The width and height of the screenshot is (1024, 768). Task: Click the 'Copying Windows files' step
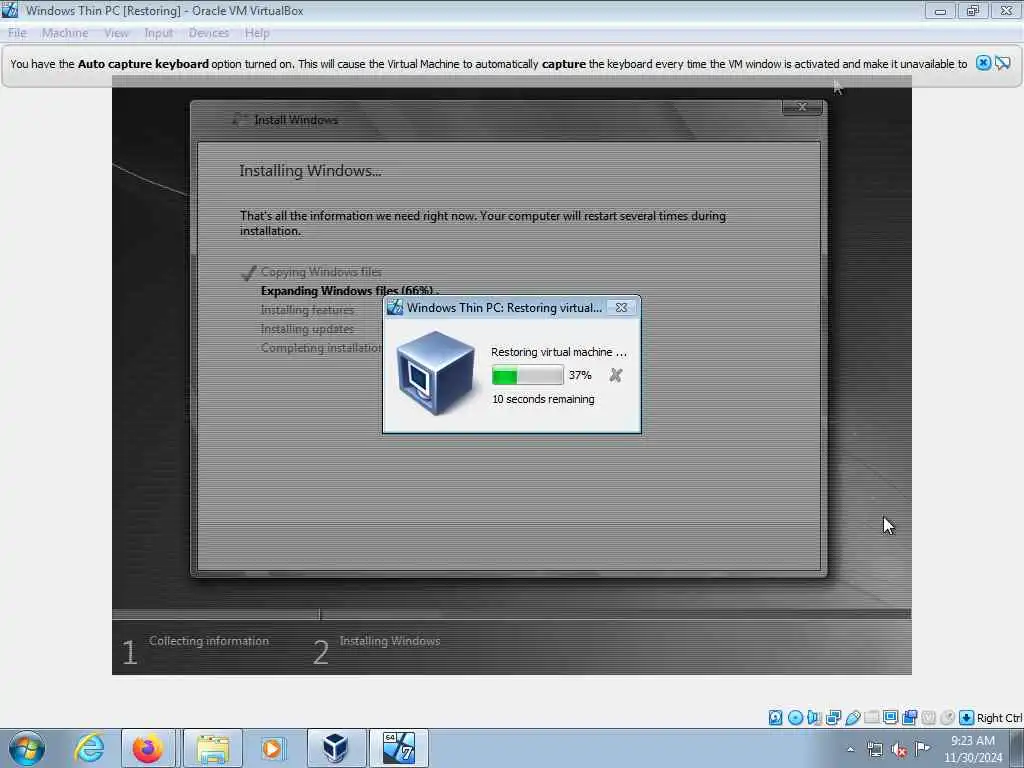coord(321,272)
